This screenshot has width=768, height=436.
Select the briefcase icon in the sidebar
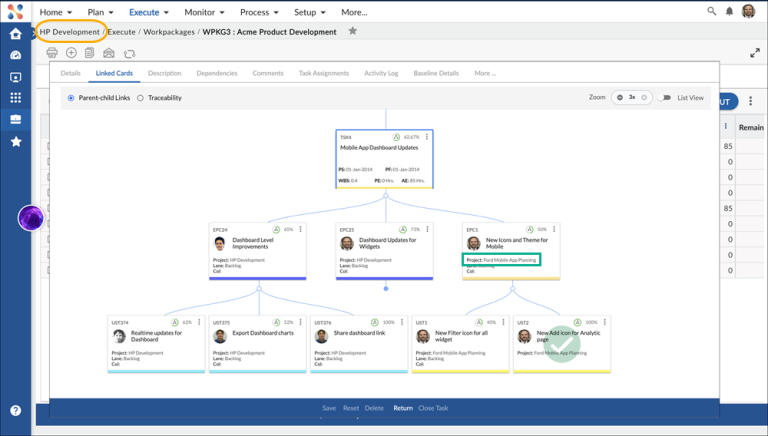16,119
